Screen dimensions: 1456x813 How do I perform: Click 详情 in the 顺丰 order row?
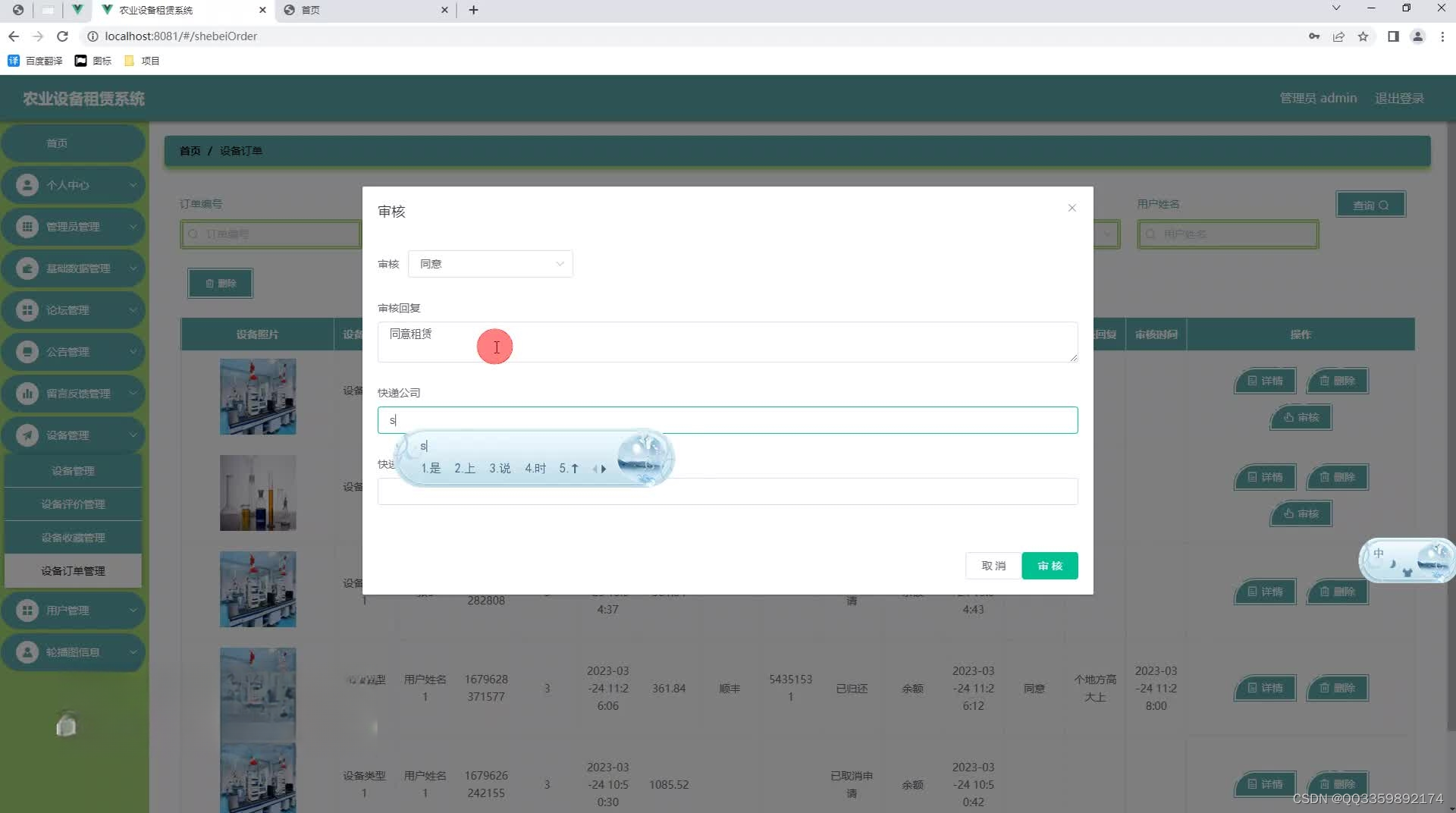[1265, 688]
